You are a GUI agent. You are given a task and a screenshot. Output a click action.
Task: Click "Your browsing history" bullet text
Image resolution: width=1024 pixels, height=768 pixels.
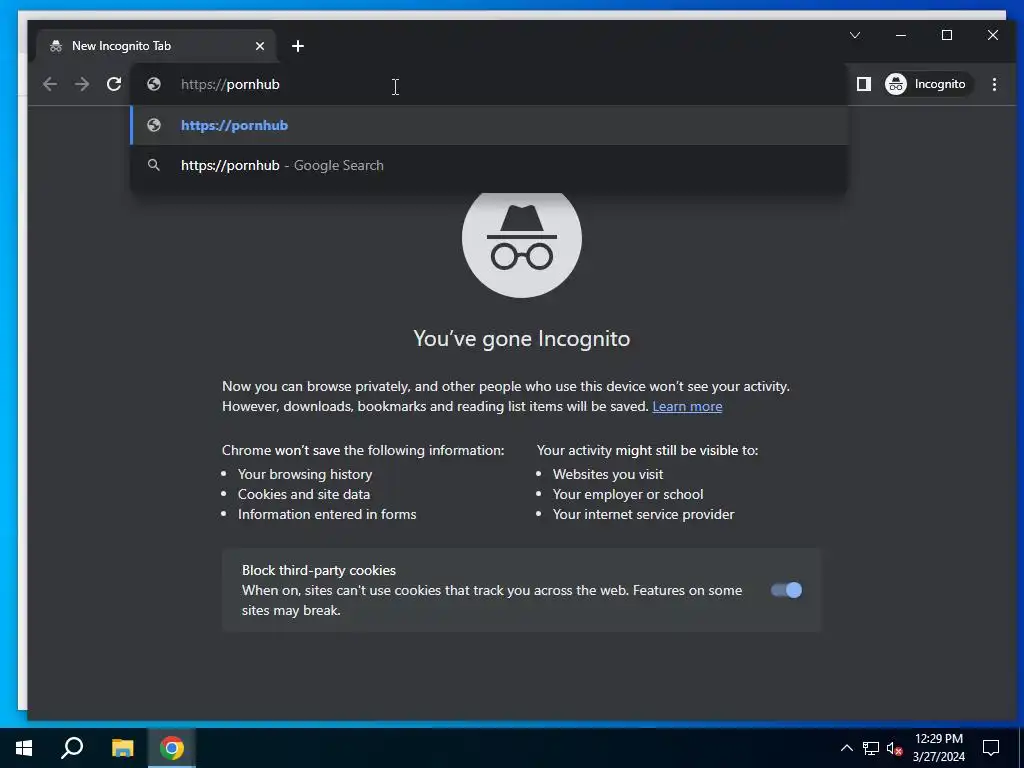click(x=305, y=474)
